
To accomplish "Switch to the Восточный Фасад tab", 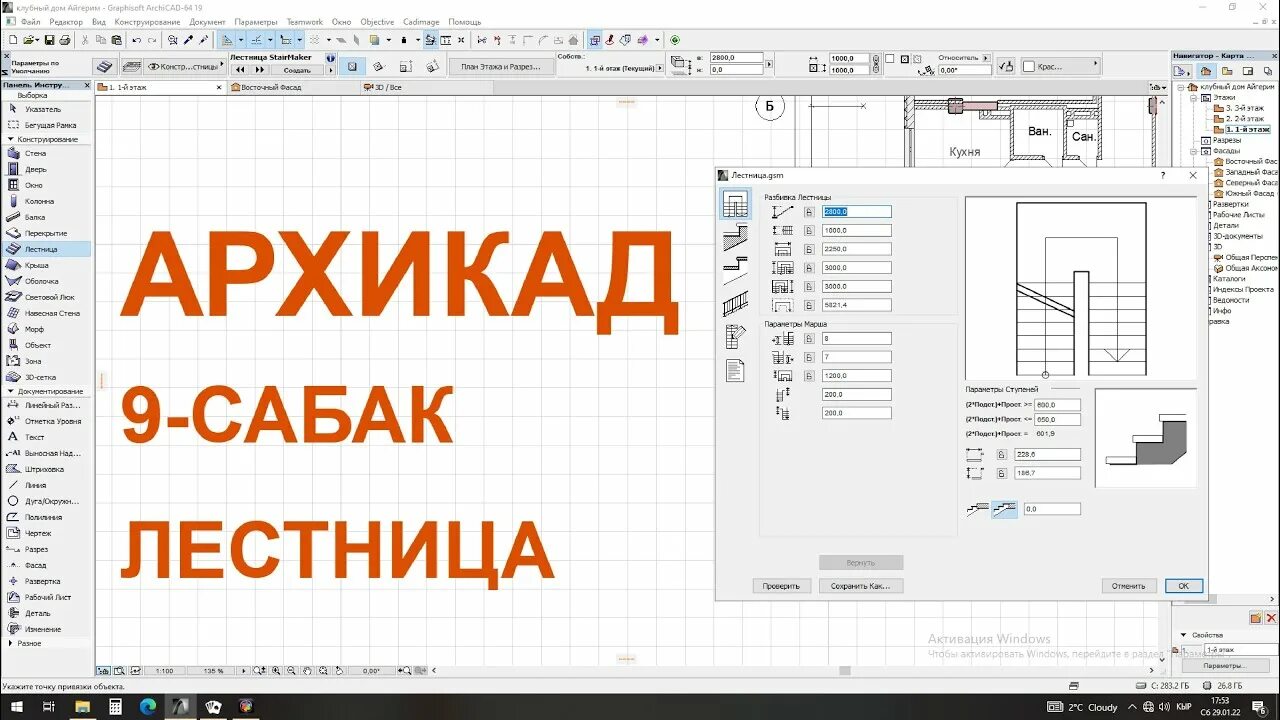I will click(294, 87).
